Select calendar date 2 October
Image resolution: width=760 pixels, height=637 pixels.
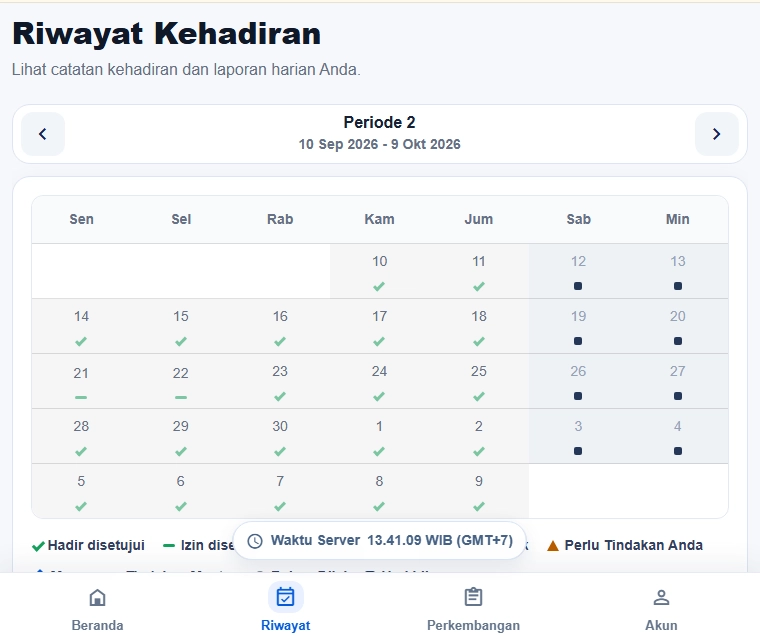coord(479,436)
